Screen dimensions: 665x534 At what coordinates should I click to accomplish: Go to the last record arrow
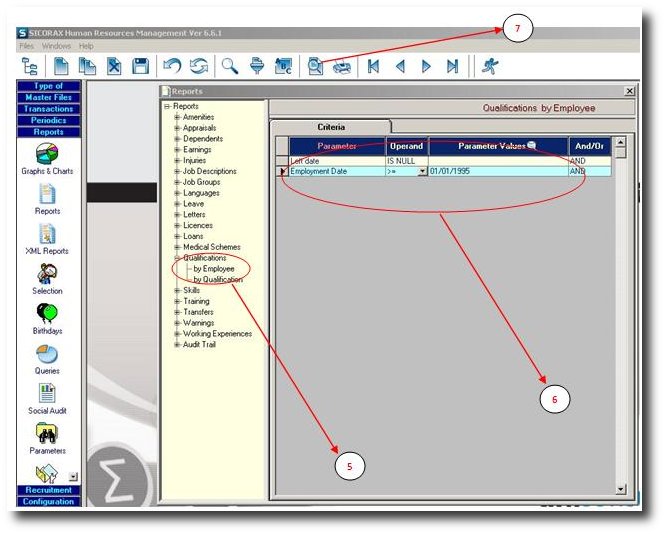(x=452, y=66)
